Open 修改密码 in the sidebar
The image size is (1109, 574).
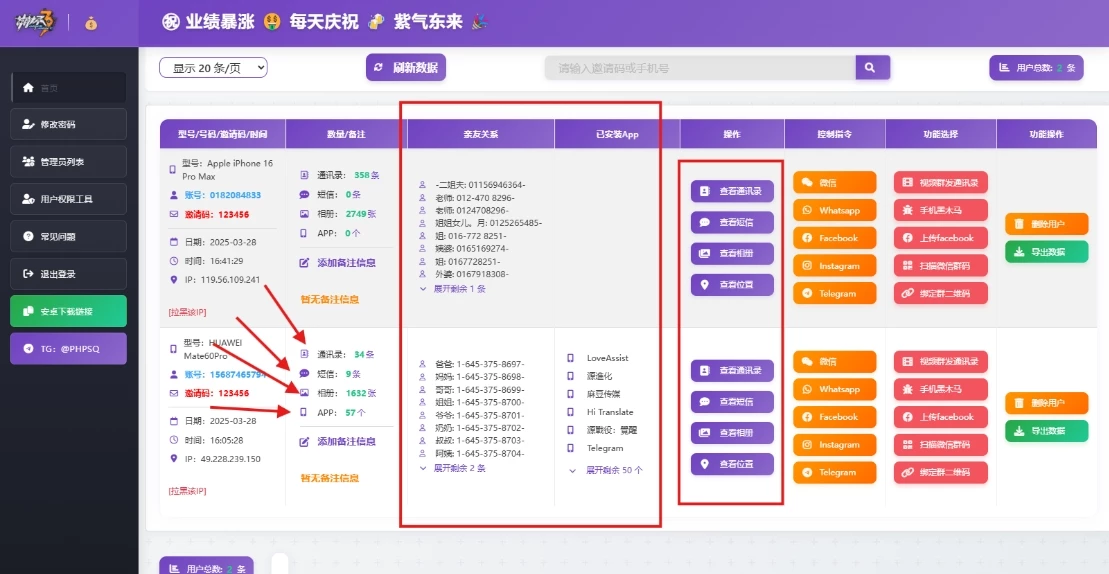point(68,124)
